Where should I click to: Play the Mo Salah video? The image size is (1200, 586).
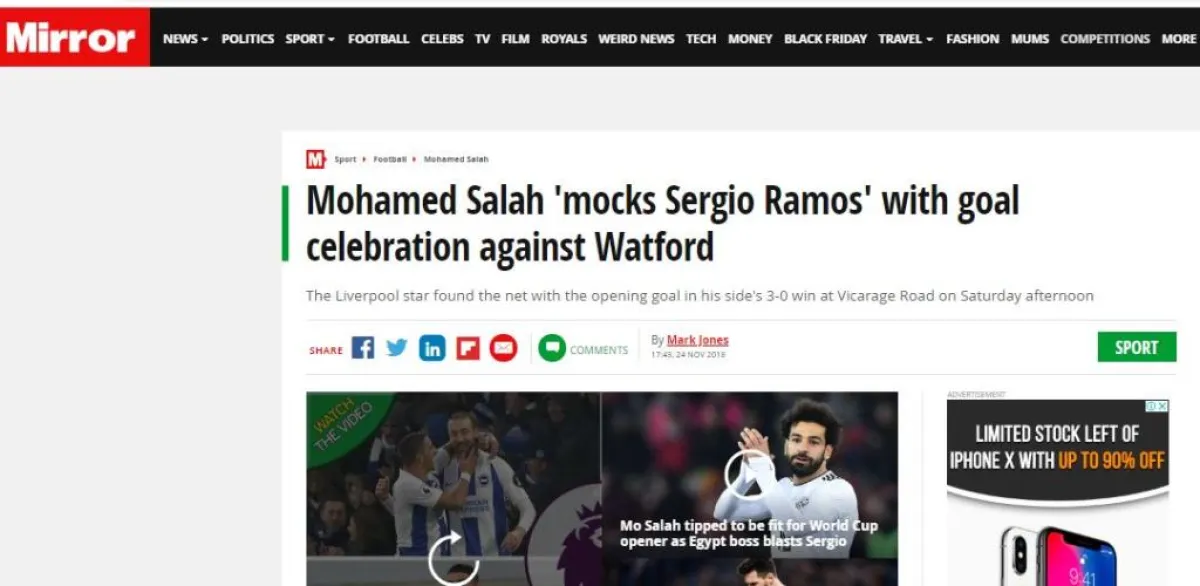pos(750,475)
